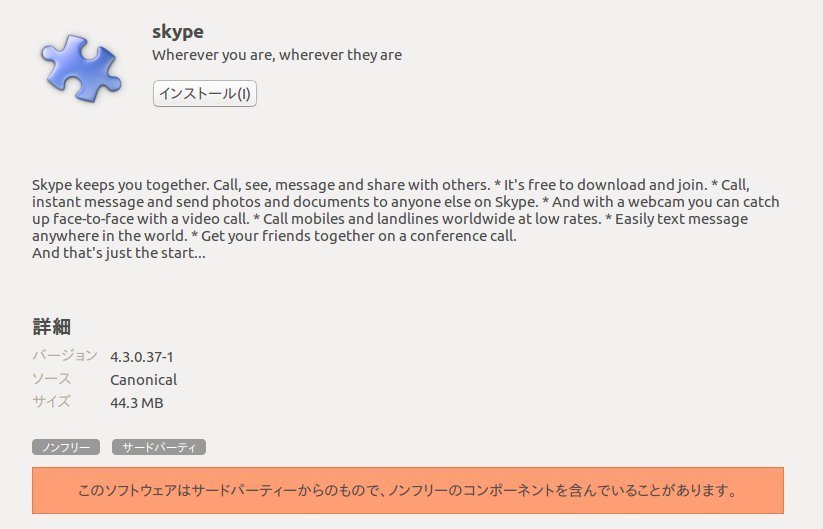The width and height of the screenshot is (823, 529).
Task: Click the 詳細 section heading
Action: tap(51, 326)
